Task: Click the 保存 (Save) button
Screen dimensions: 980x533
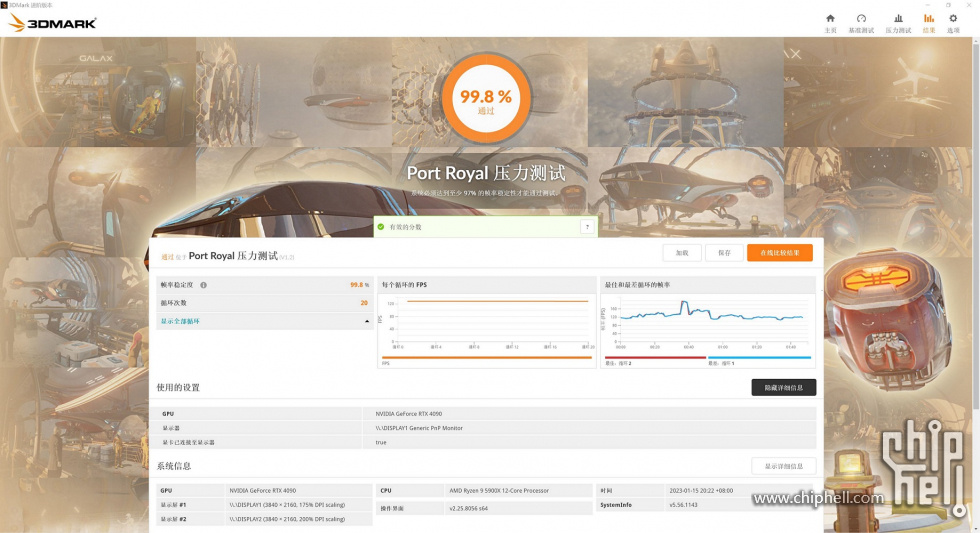Action: [x=724, y=253]
